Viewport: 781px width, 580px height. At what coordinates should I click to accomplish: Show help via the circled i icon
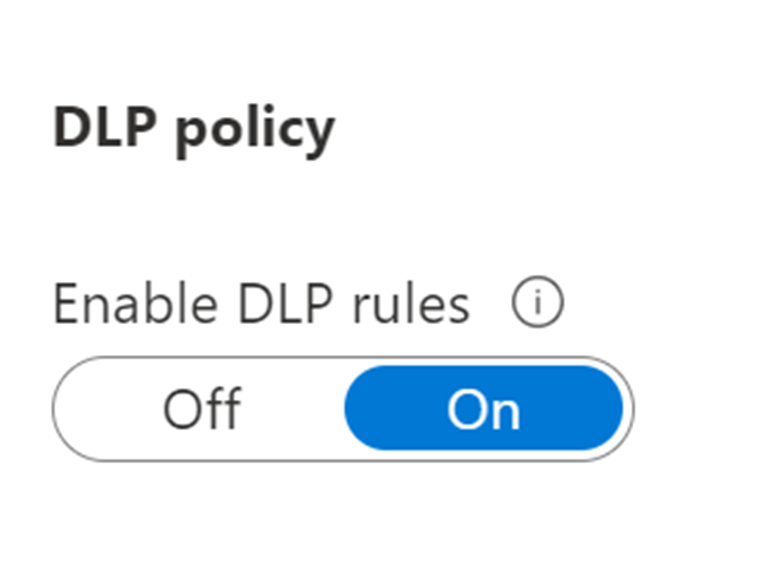coord(538,304)
